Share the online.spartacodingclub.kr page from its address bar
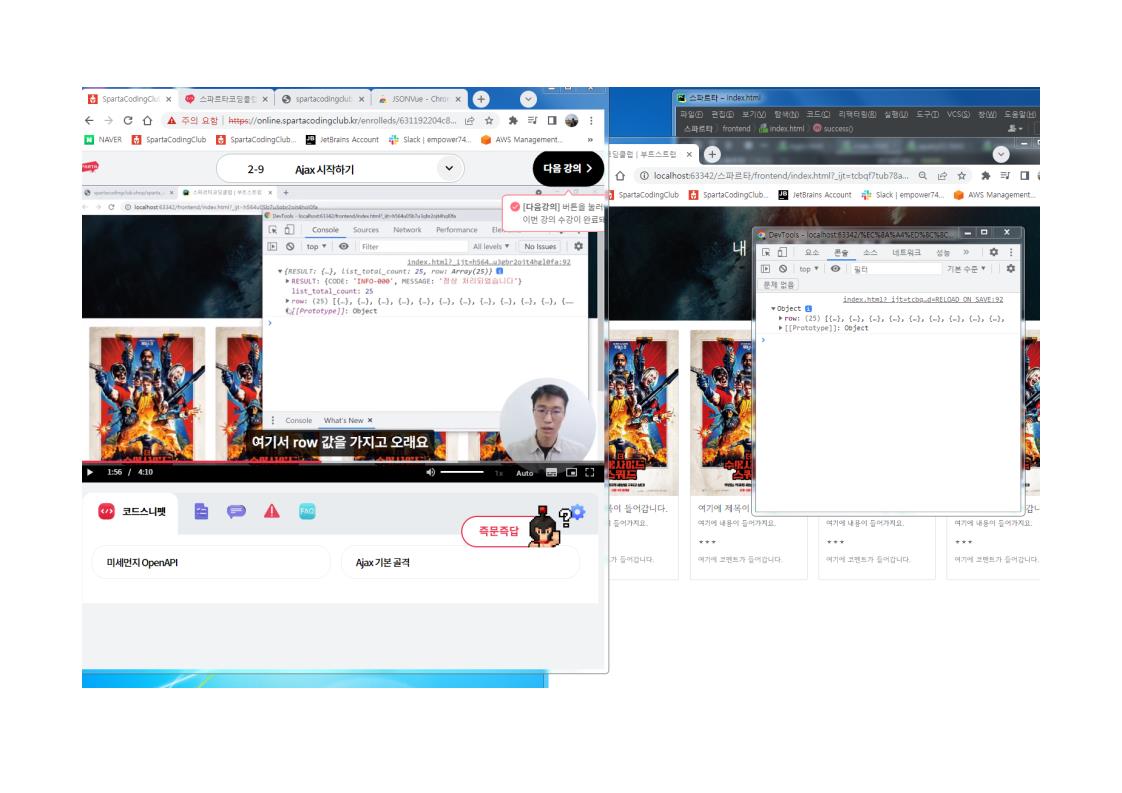This screenshot has width=1122, height=793. tap(470, 120)
